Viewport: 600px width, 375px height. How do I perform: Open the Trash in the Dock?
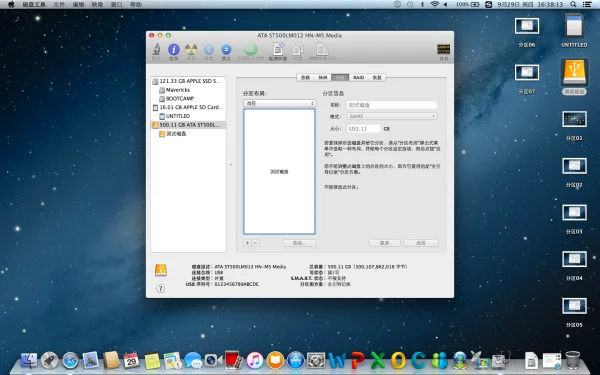(x=572, y=360)
